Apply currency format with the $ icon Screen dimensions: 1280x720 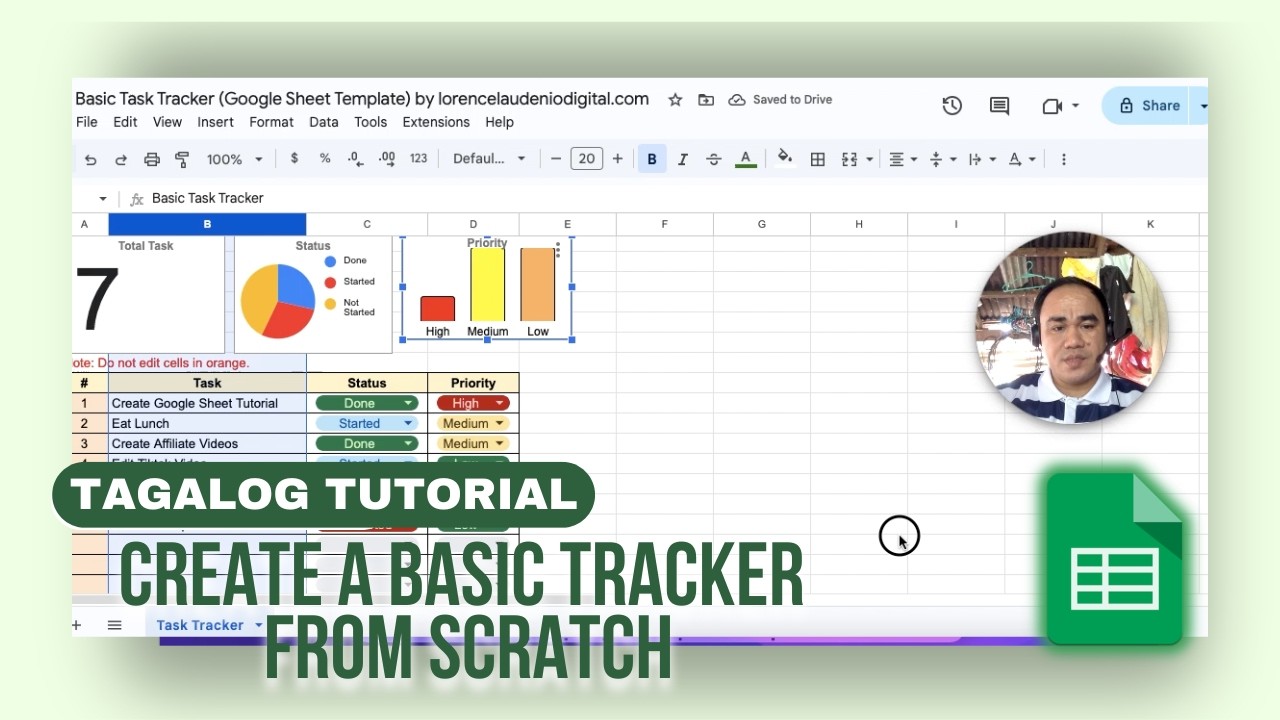(294, 158)
